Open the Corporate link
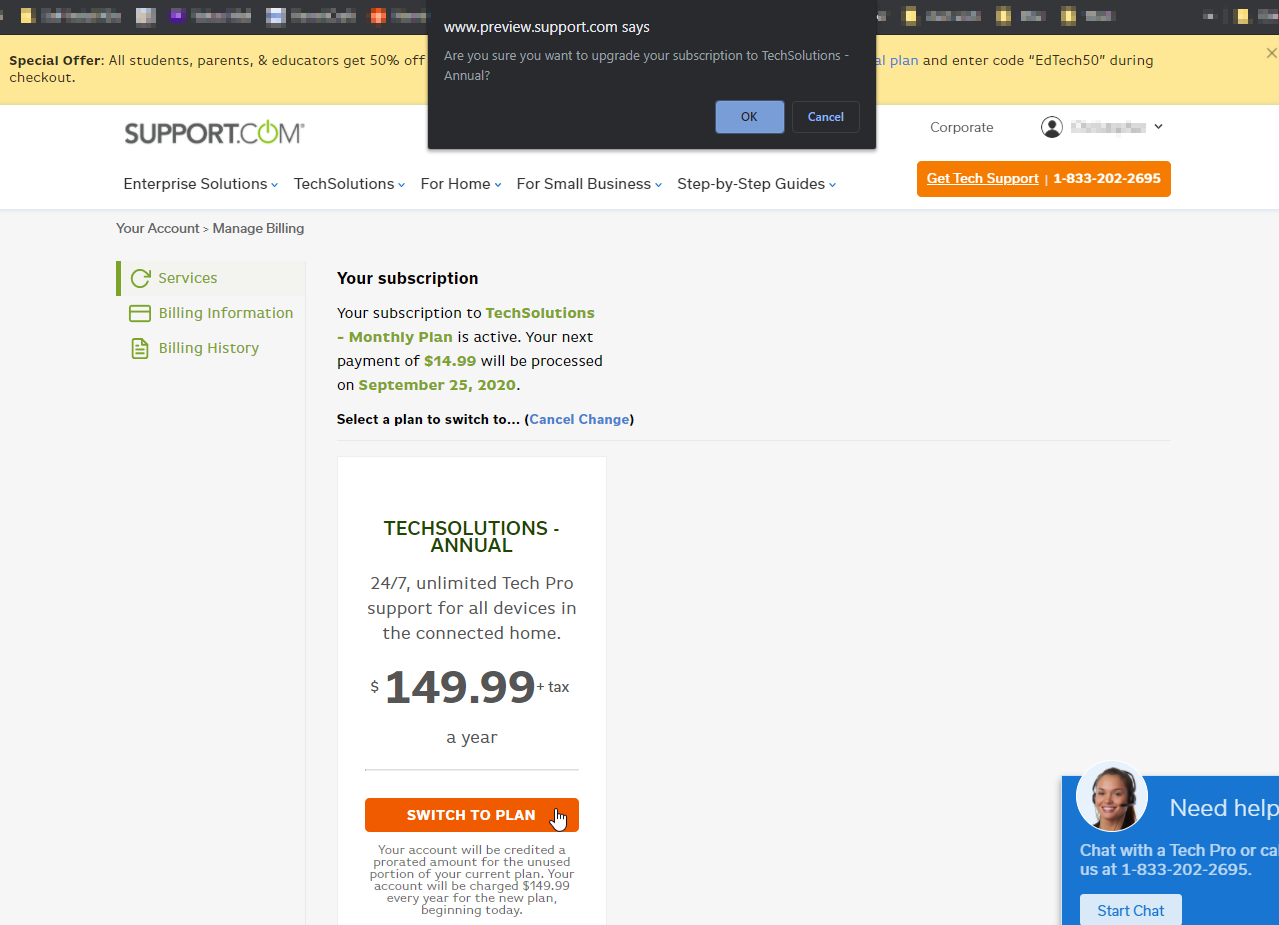Viewport: 1279px width, 925px height. (961, 127)
